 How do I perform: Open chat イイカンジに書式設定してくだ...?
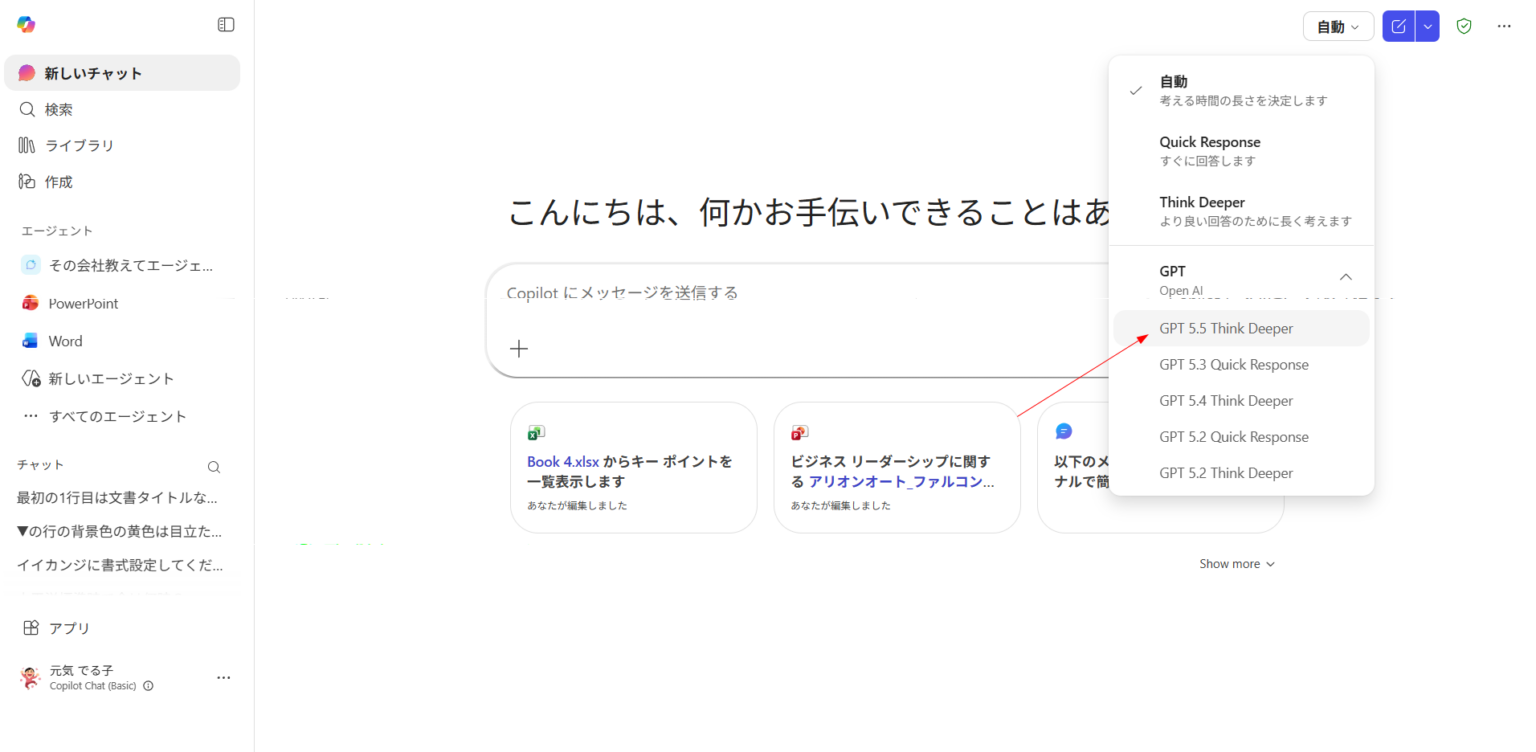point(120,564)
